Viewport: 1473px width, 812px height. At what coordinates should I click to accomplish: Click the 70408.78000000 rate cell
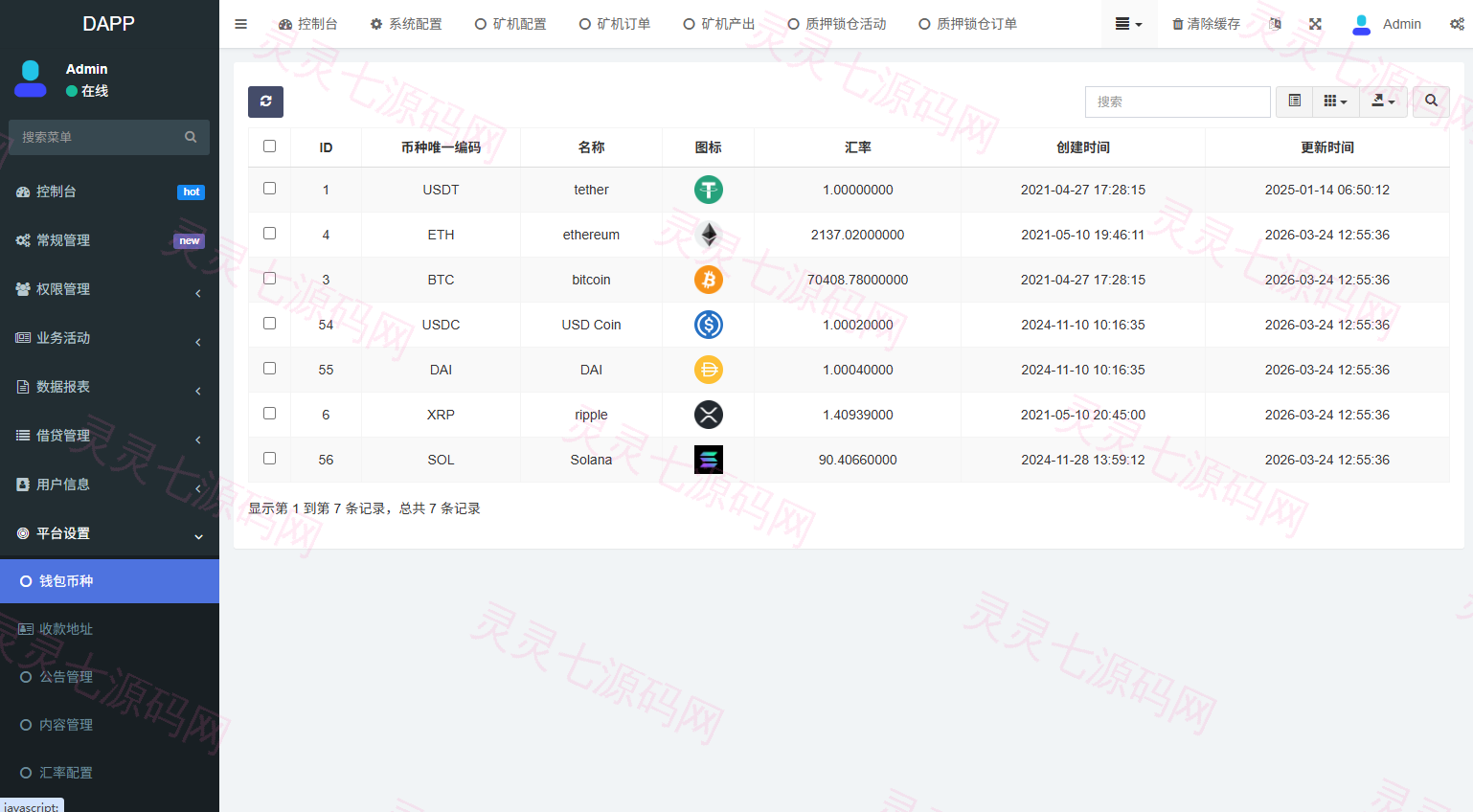click(x=858, y=280)
